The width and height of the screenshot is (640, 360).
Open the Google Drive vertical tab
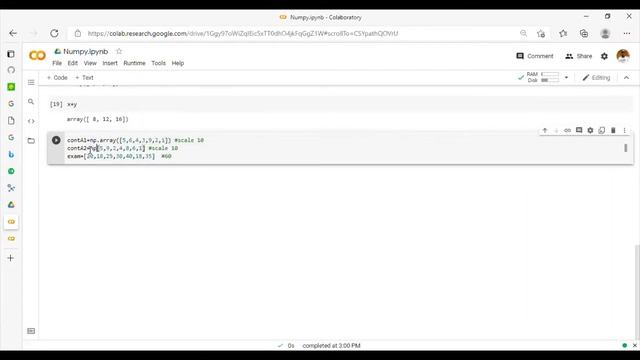click(x=11, y=204)
